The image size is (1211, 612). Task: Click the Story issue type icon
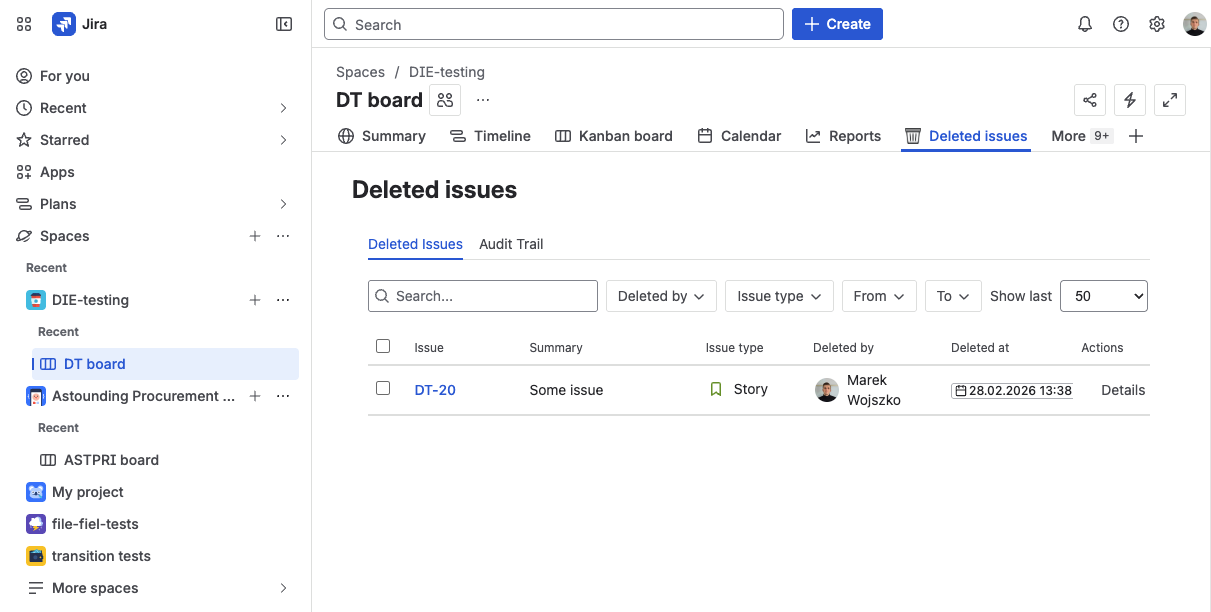click(x=715, y=389)
